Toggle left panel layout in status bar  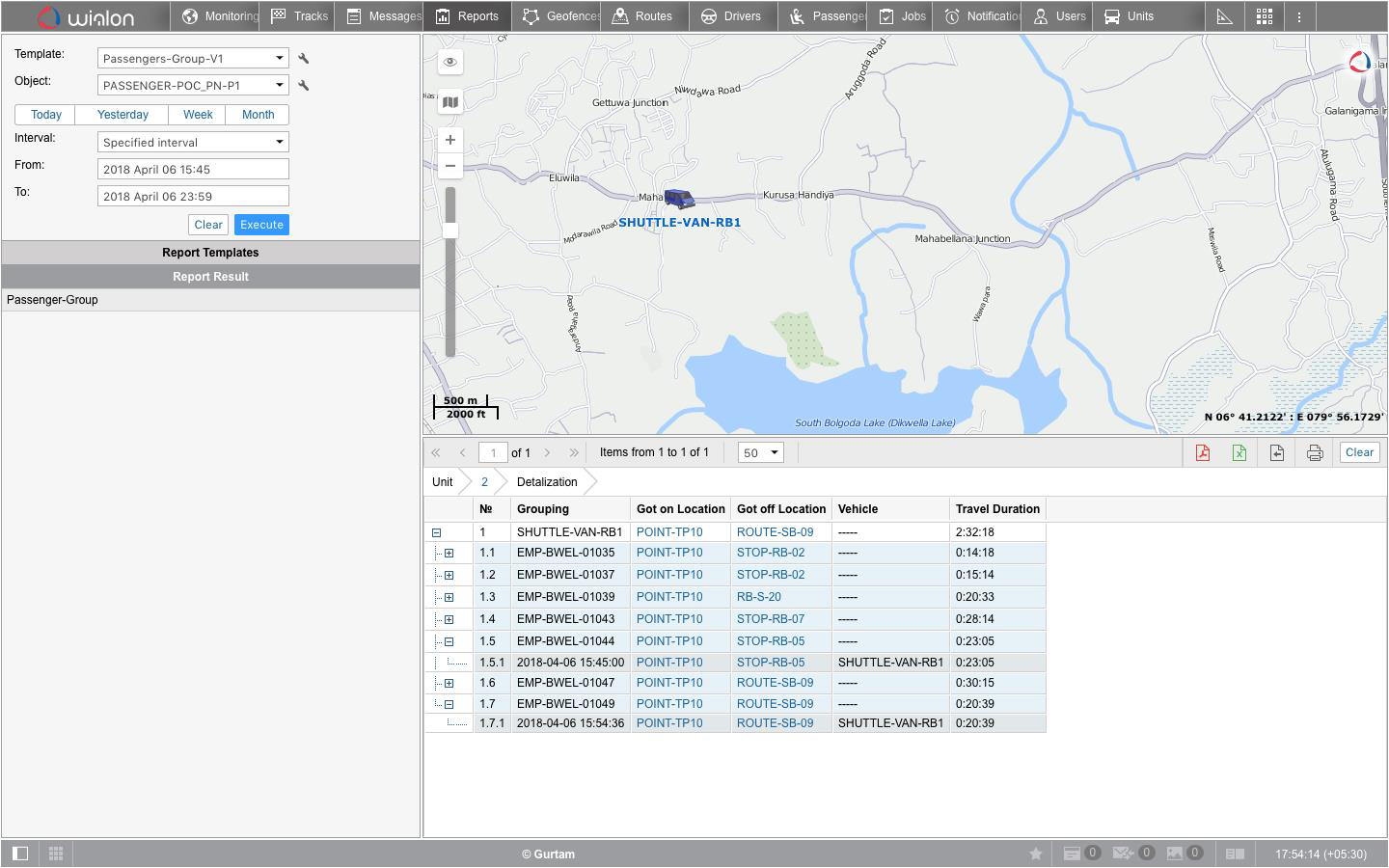20,854
